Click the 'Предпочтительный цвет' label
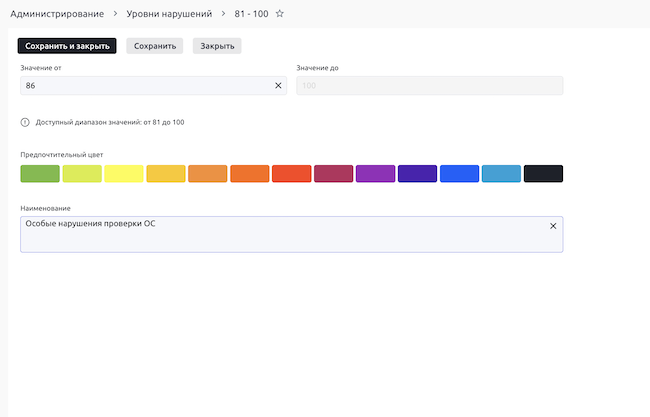The image size is (650, 417). coord(62,155)
